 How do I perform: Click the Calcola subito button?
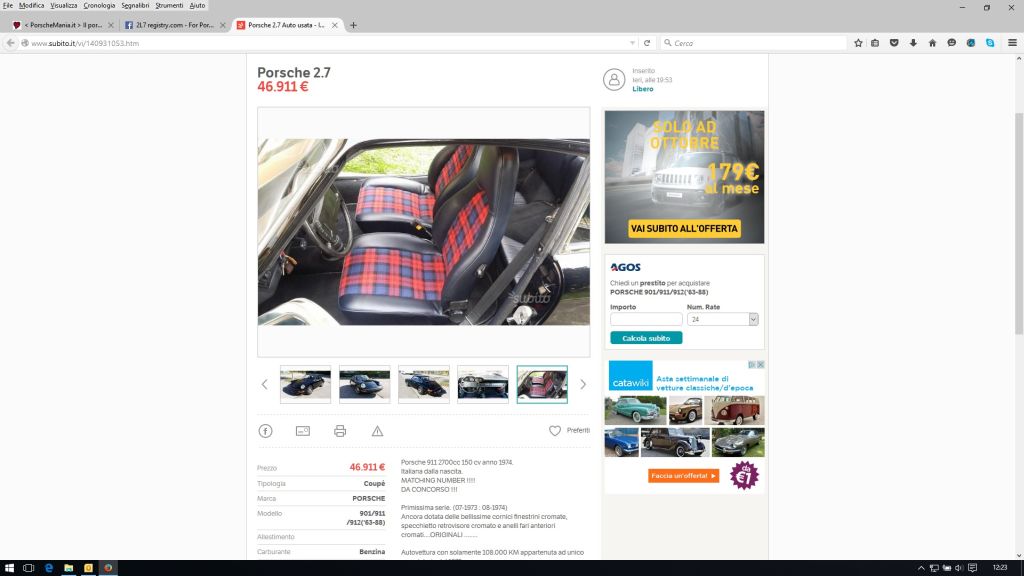[x=646, y=338]
